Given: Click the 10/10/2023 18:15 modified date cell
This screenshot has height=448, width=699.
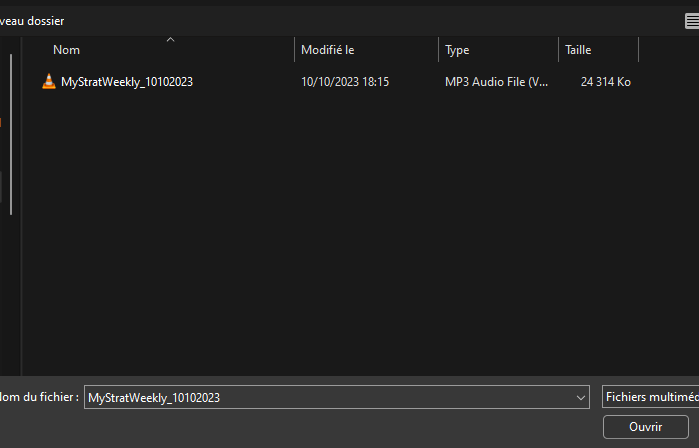Looking at the screenshot, I should point(345,82).
